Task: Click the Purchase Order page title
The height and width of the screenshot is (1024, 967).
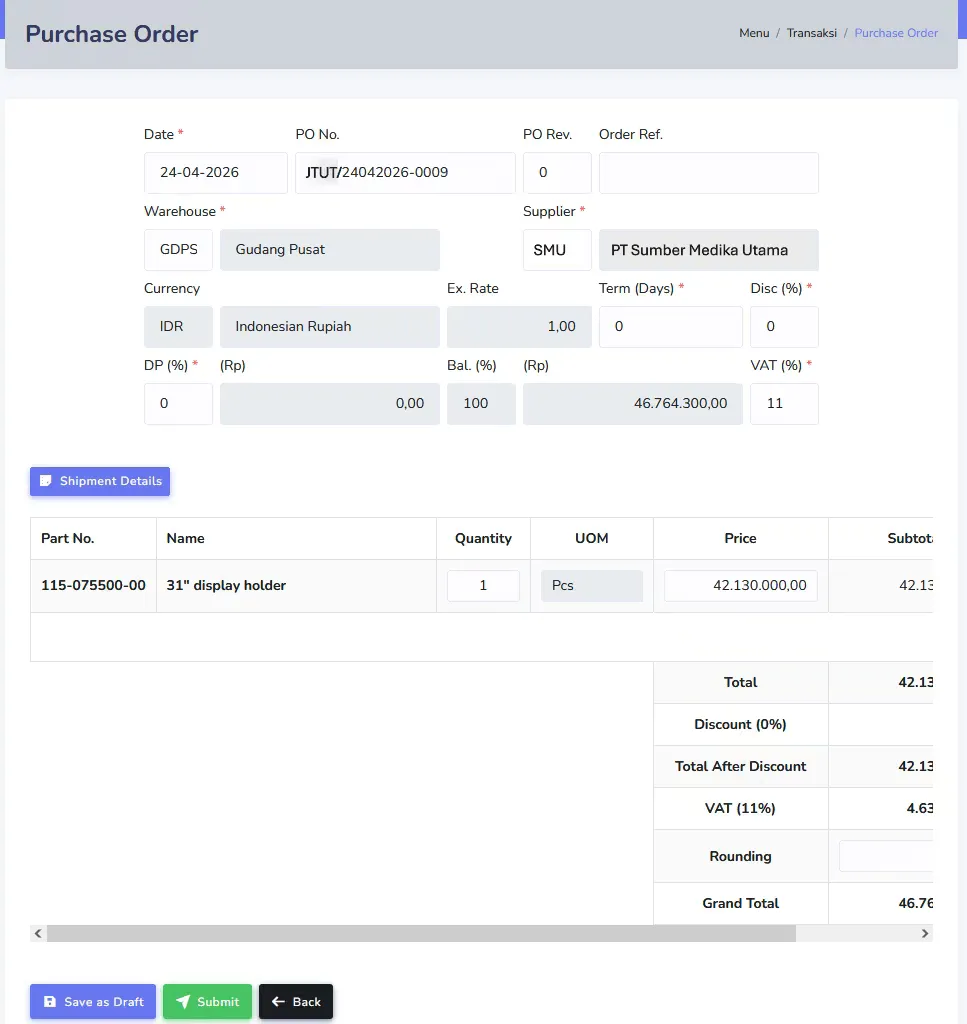Action: [x=112, y=34]
